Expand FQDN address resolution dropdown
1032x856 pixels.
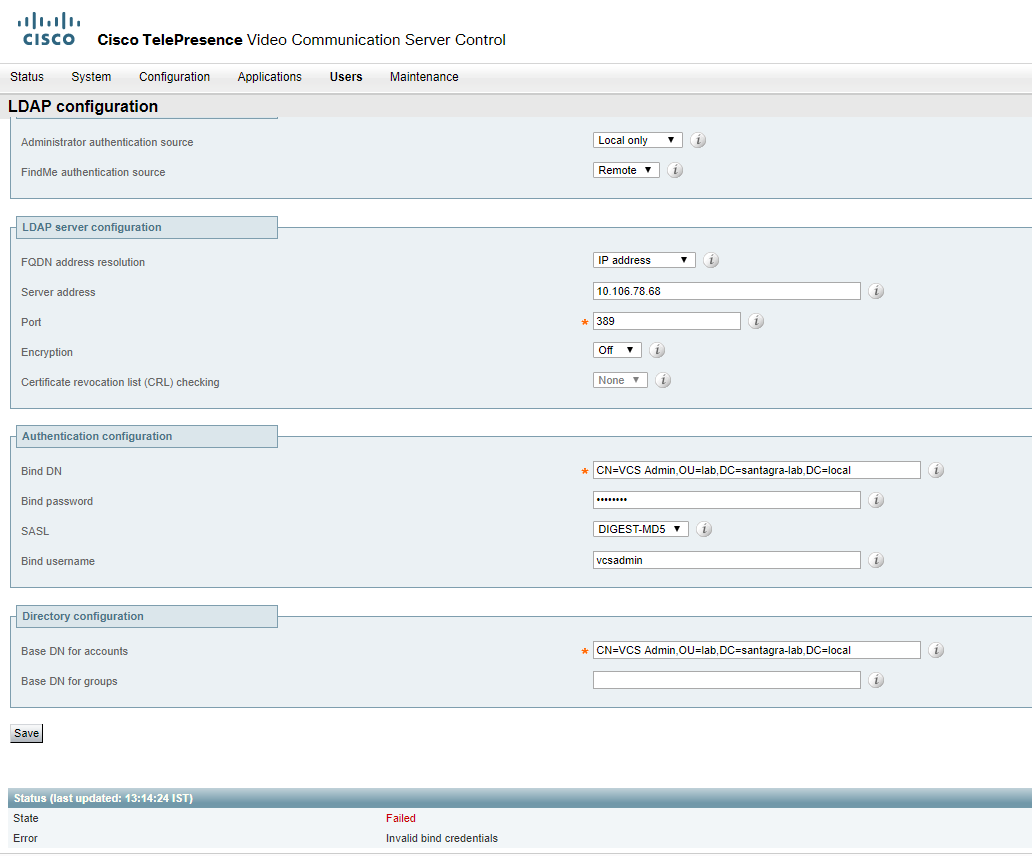(644, 261)
